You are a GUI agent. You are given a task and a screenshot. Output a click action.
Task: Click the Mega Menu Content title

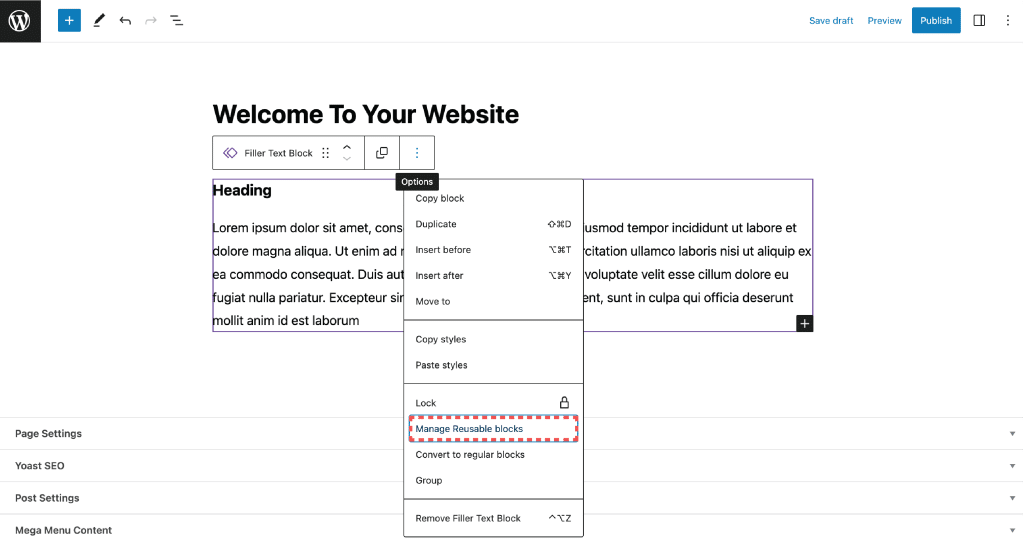click(x=63, y=530)
